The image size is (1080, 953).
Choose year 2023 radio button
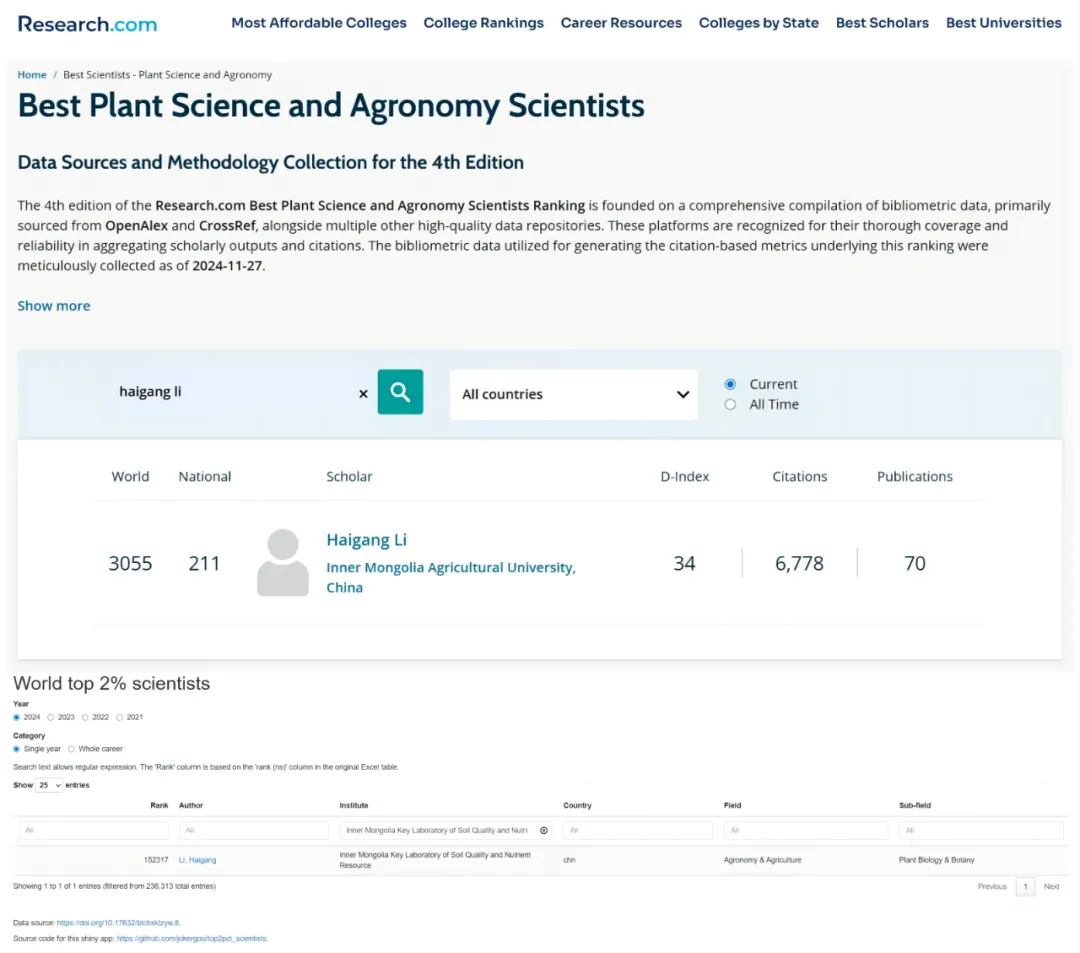[51, 717]
